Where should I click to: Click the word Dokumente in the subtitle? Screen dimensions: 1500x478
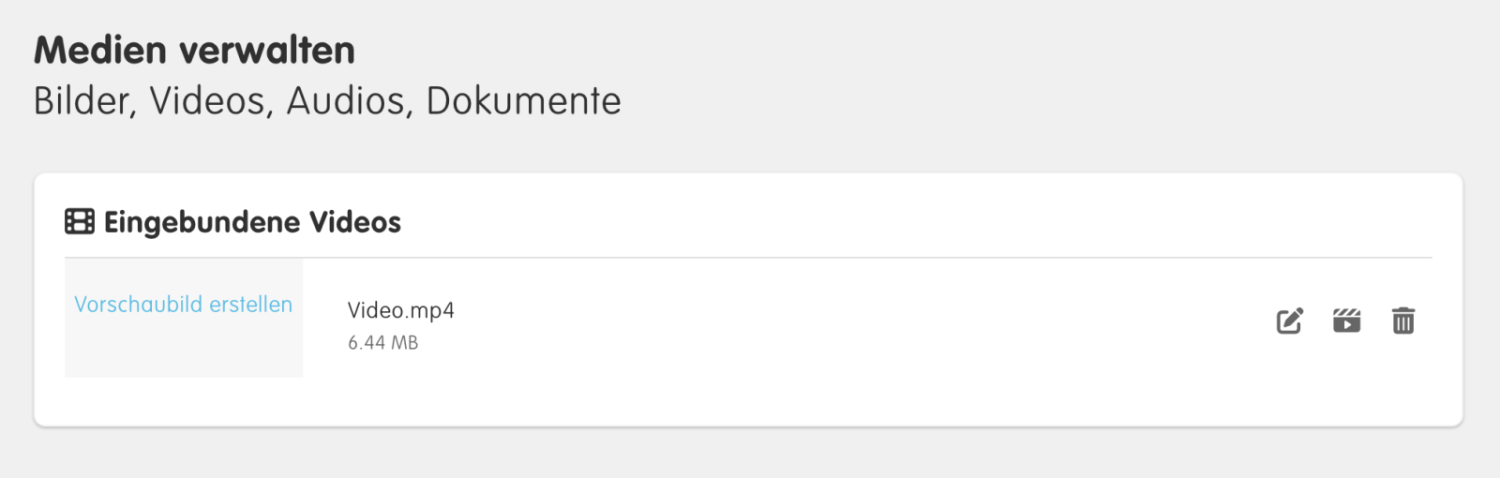(524, 102)
